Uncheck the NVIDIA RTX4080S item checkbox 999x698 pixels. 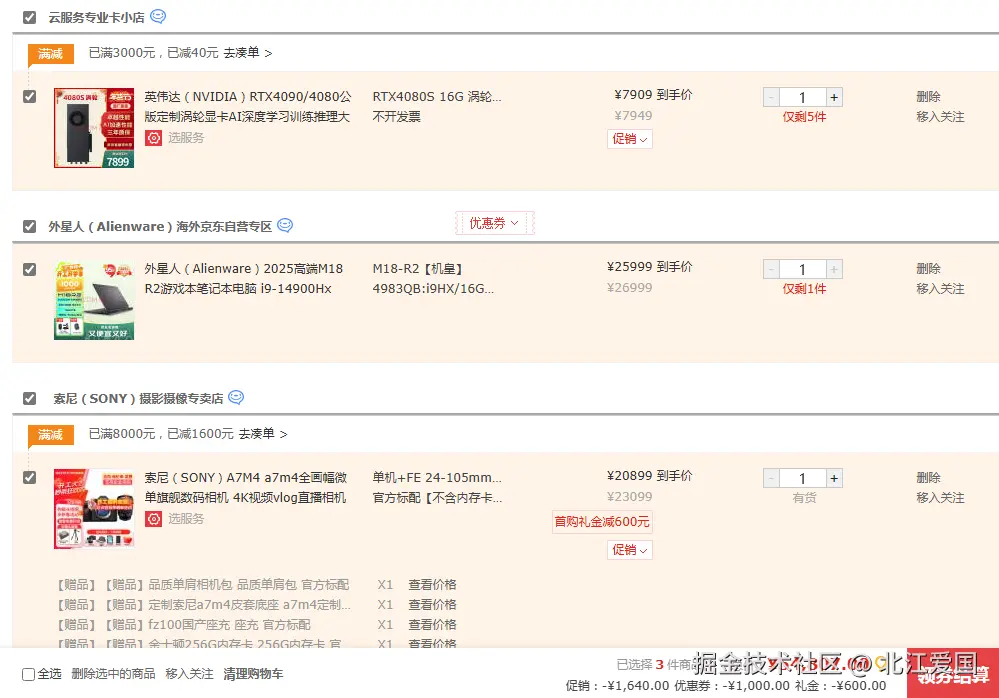tap(29, 97)
